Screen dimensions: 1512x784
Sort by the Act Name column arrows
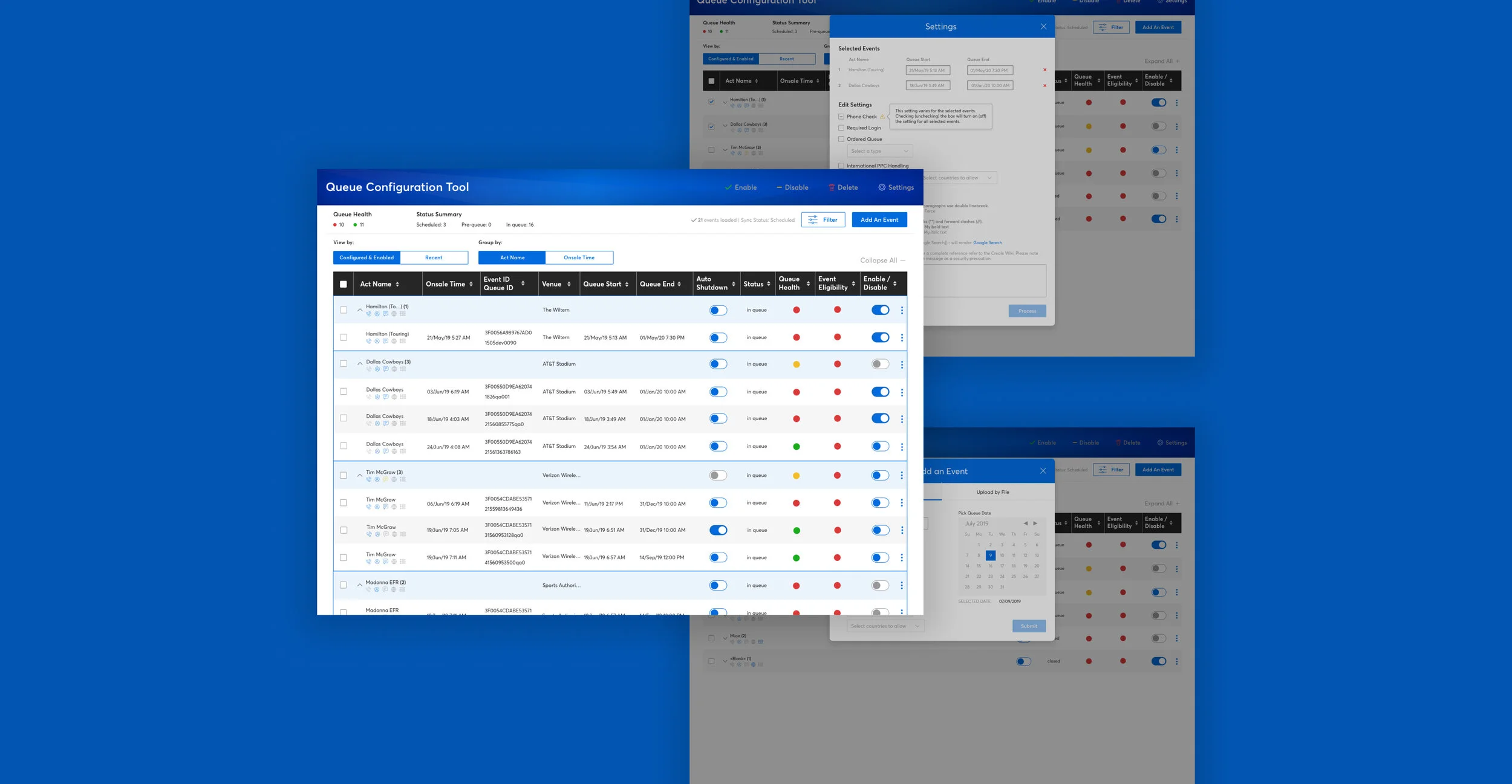[397, 284]
